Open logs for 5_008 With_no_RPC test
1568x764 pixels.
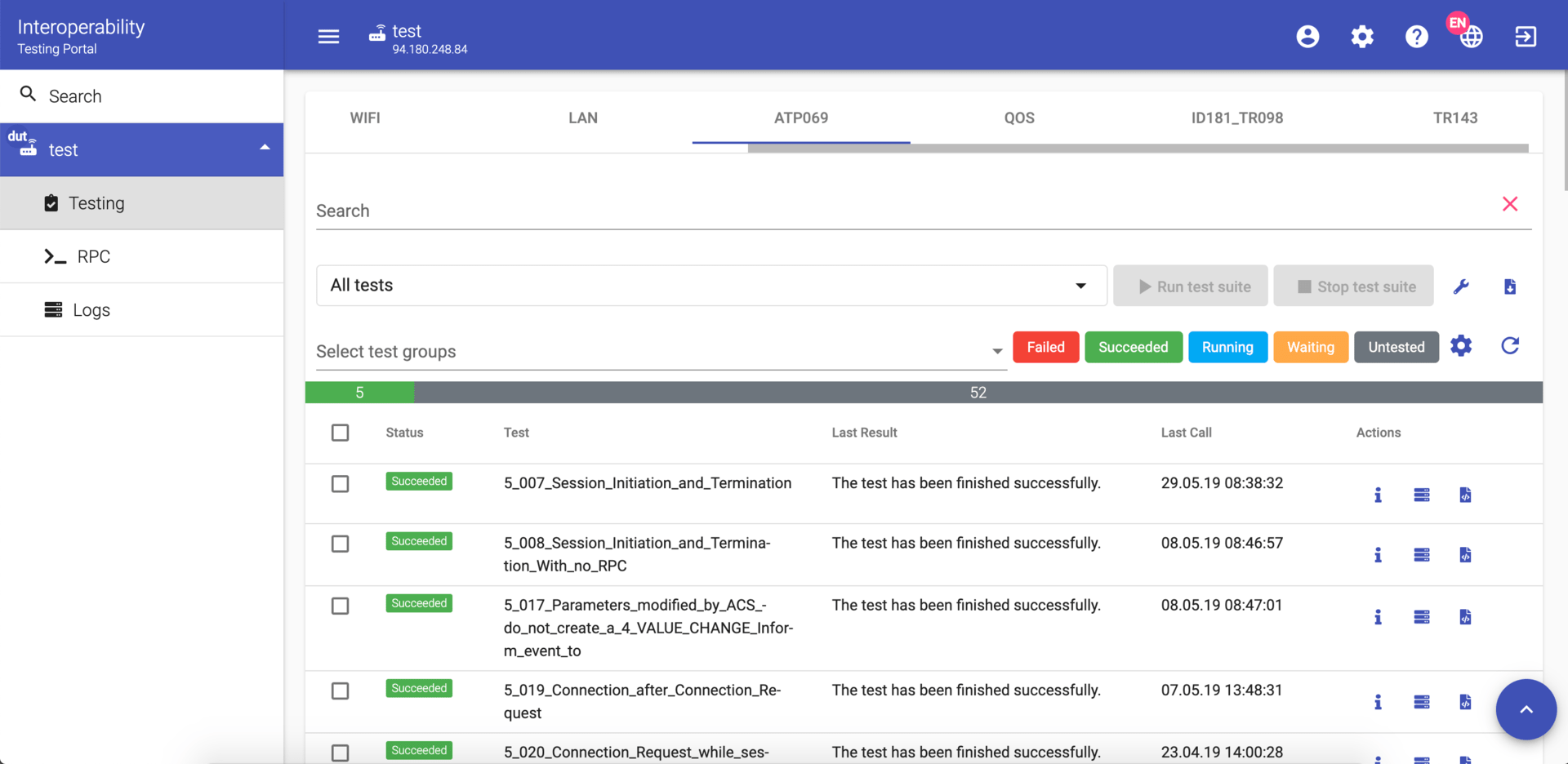tap(1422, 555)
